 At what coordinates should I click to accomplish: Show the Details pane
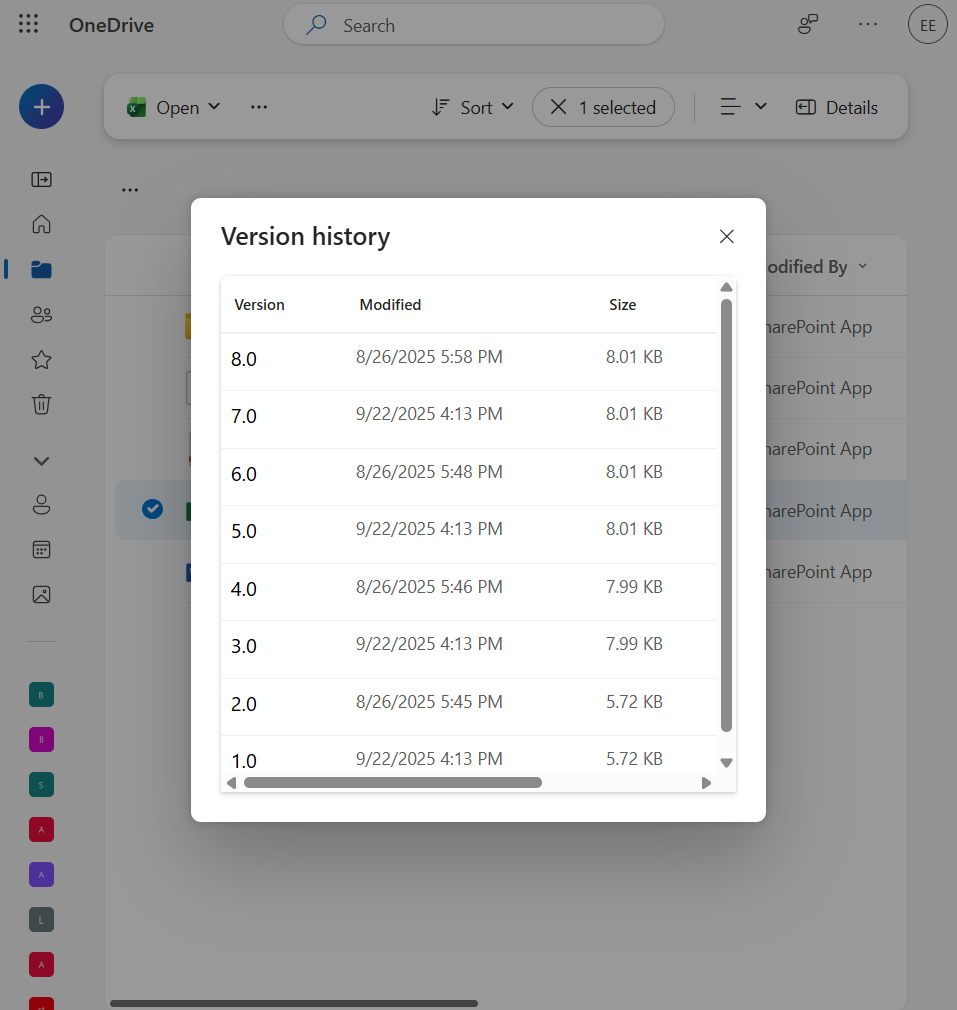836,106
